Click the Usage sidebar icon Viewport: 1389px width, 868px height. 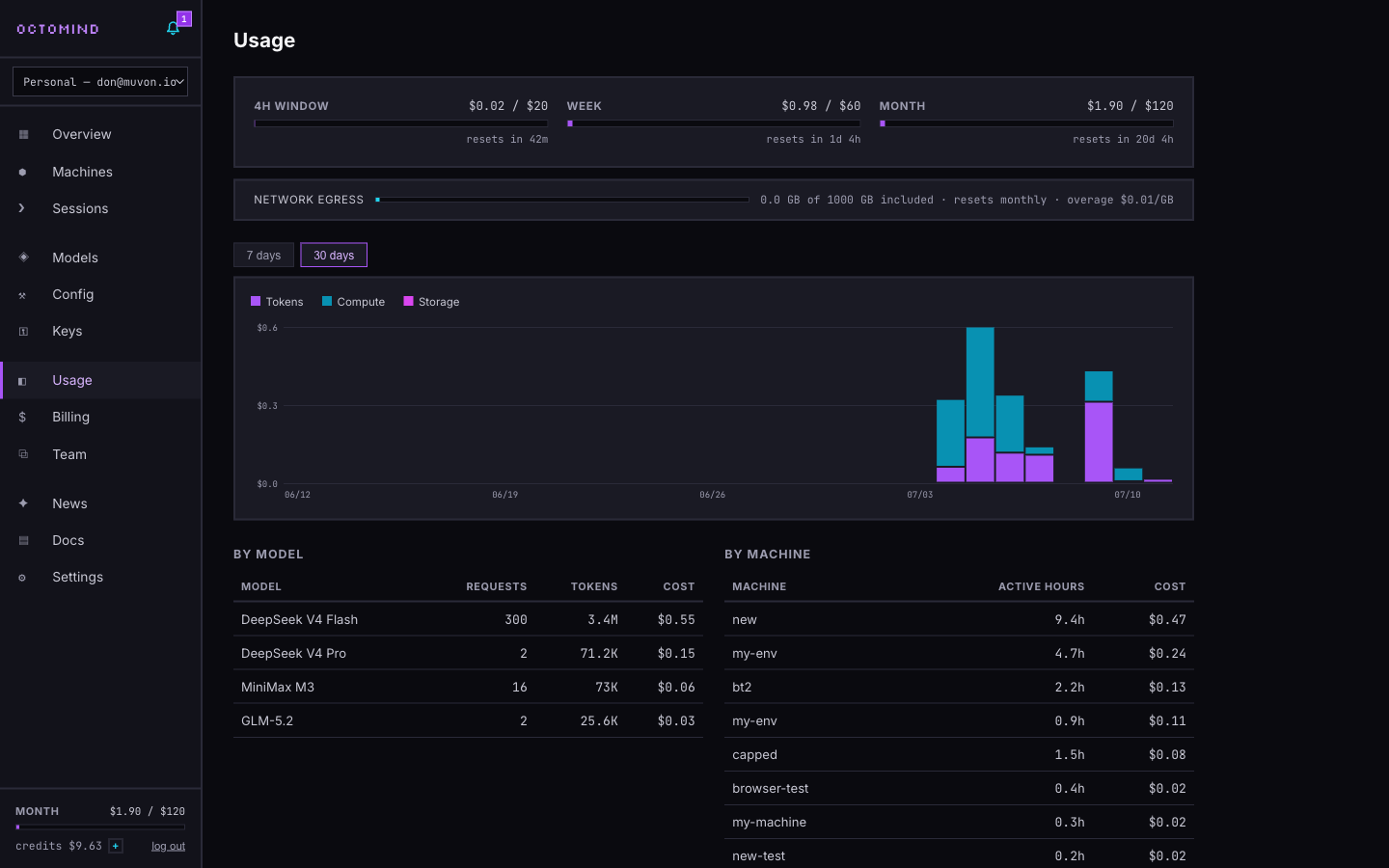click(23, 380)
